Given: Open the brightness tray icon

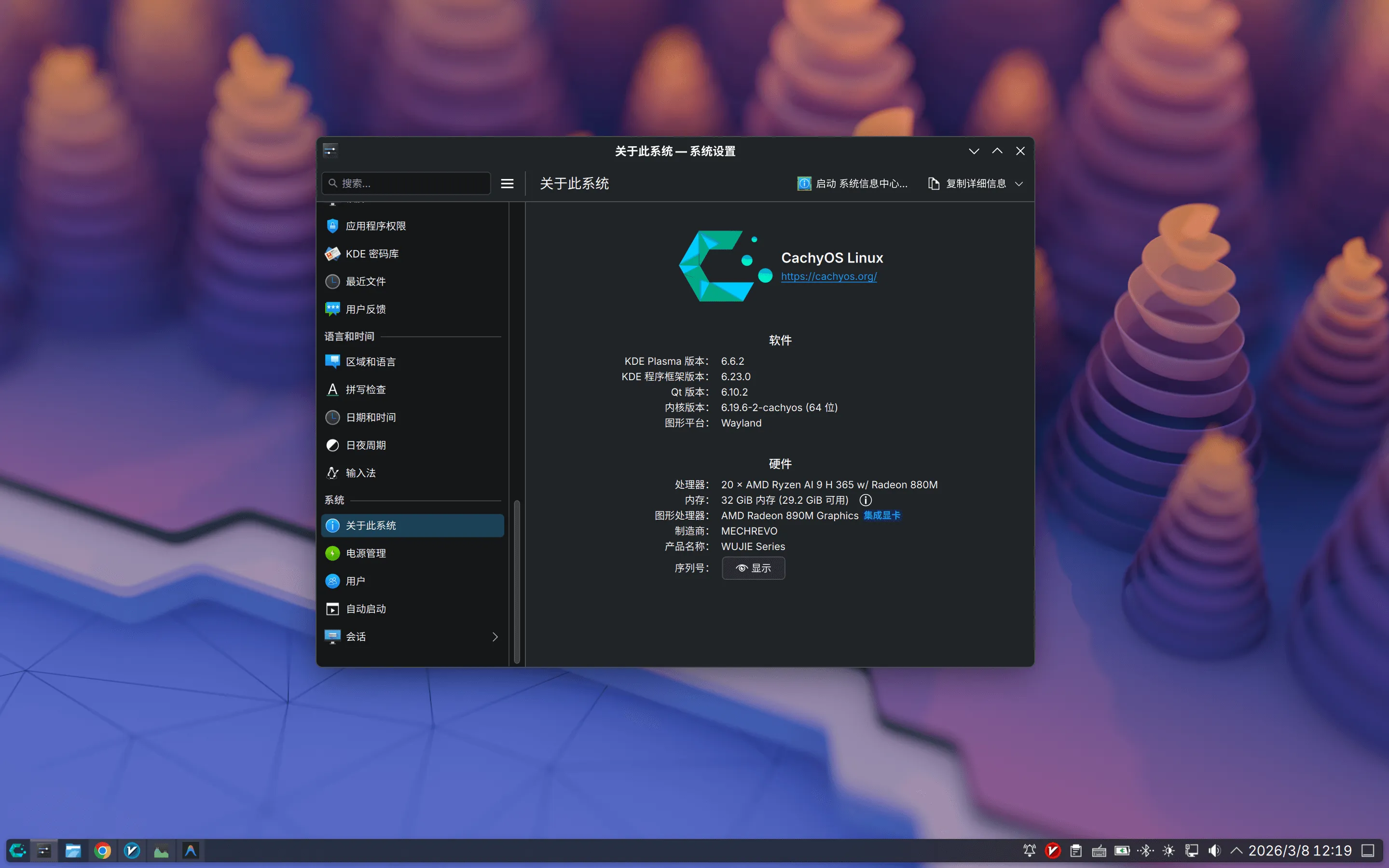Looking at the screenshot, I should [1168, 850].
